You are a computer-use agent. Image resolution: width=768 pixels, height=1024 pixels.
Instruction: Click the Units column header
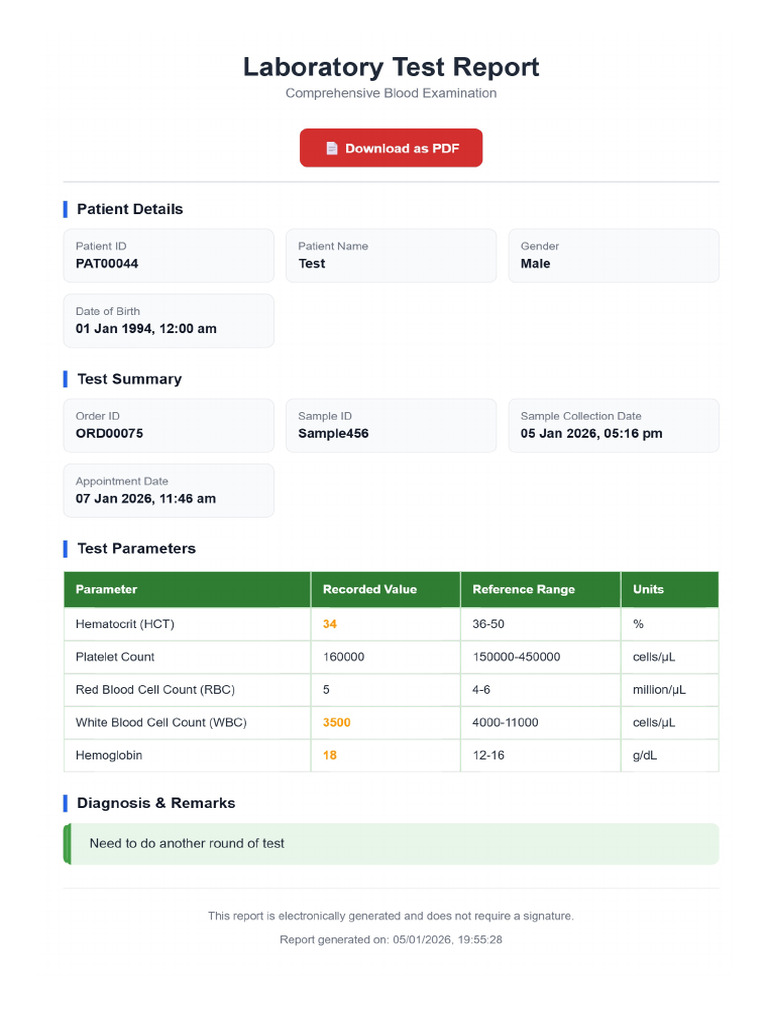click(x=670, y=589)
